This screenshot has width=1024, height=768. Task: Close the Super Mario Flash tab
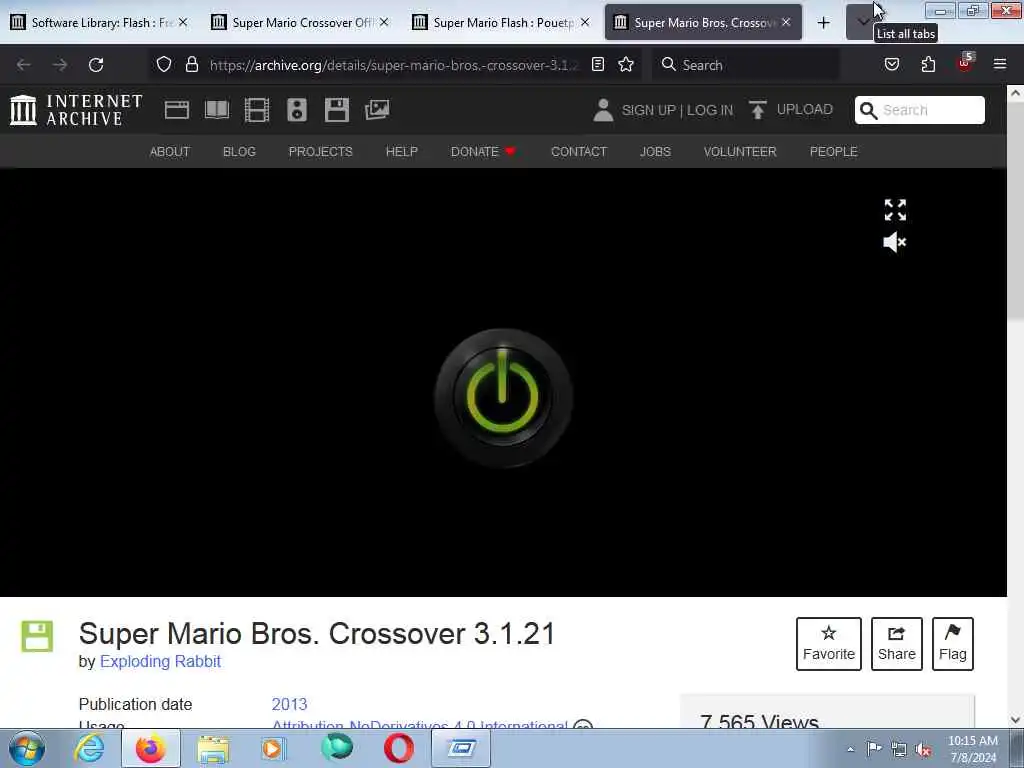[585, 22]
